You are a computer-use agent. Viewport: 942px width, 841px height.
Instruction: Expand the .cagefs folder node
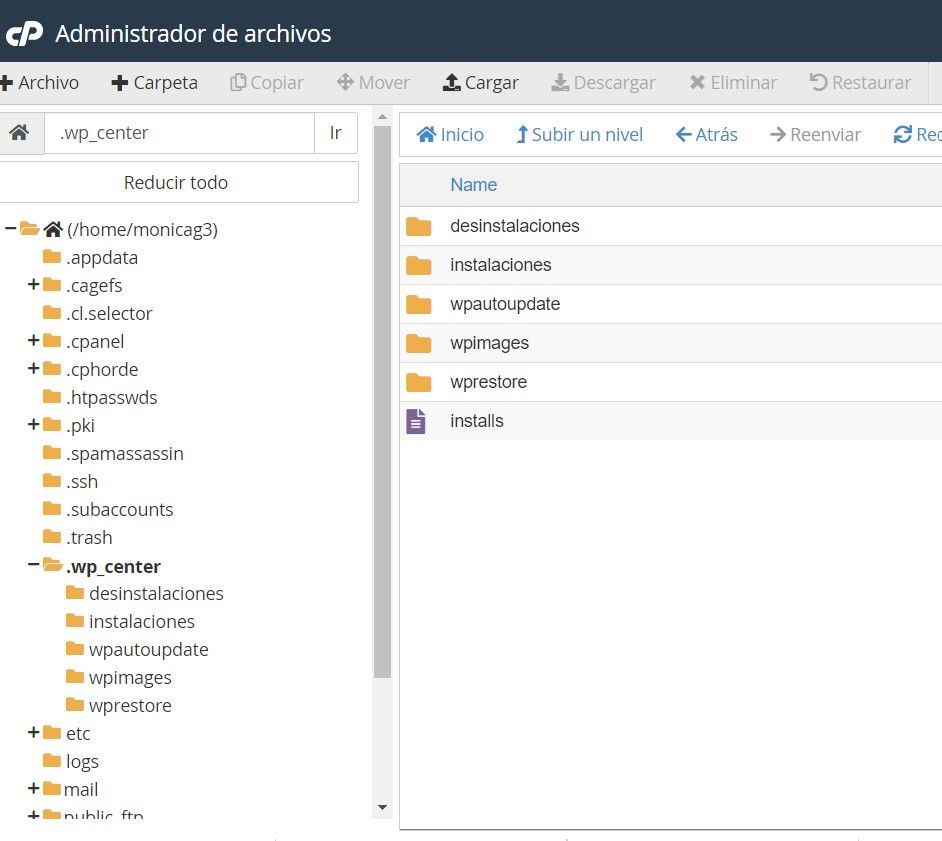[x=34, y=285]
